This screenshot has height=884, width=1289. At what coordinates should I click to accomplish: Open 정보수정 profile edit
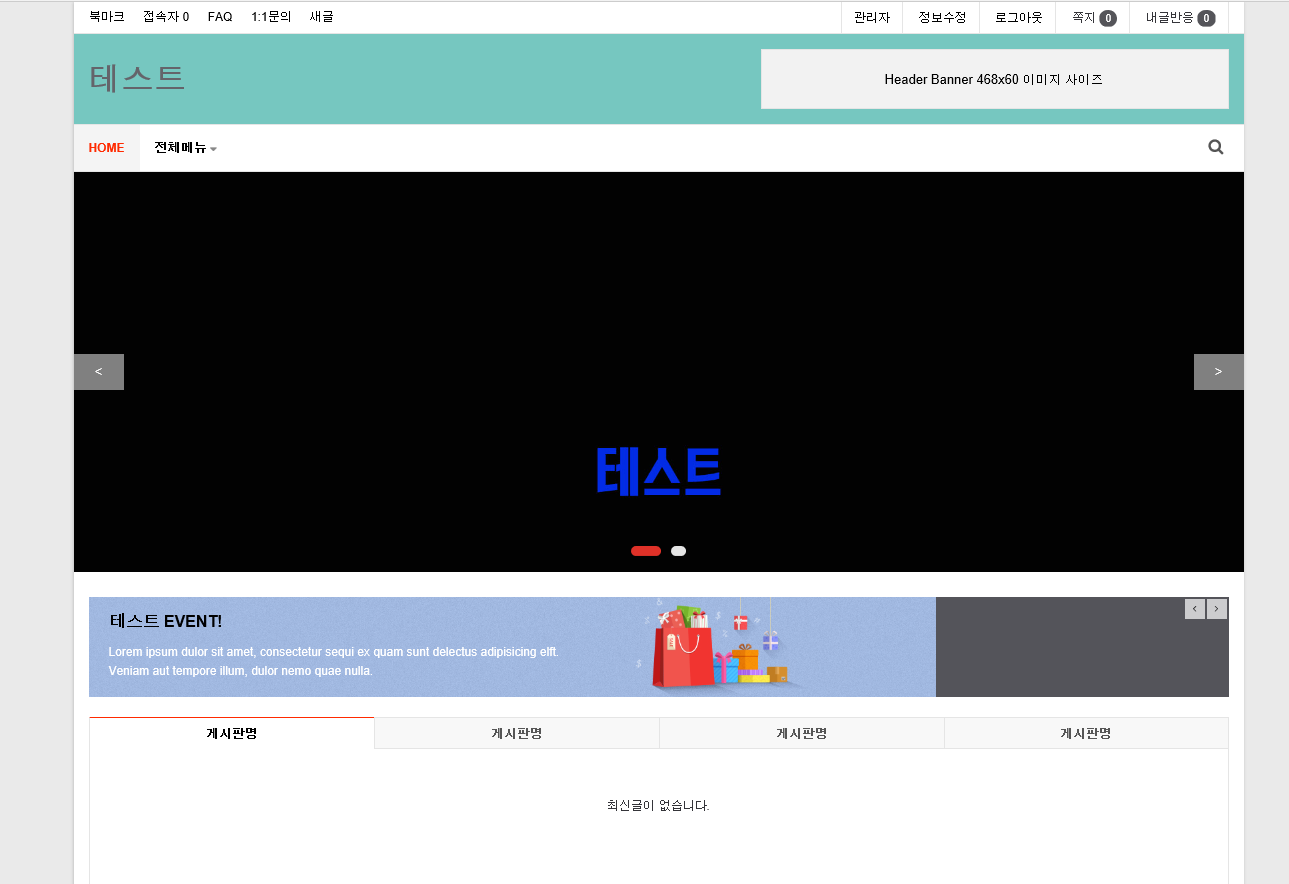(x=942, y=17)
